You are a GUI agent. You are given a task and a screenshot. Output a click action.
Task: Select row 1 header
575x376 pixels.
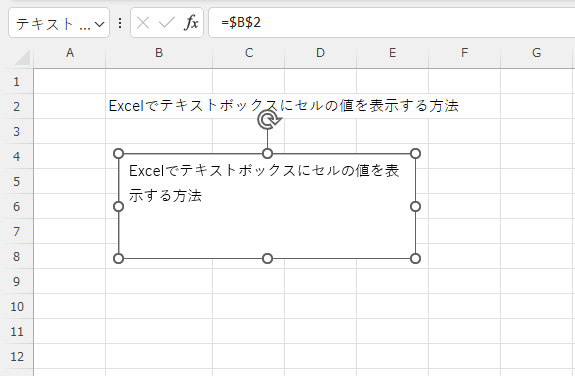pyautogui.click(x=17, y=81)
